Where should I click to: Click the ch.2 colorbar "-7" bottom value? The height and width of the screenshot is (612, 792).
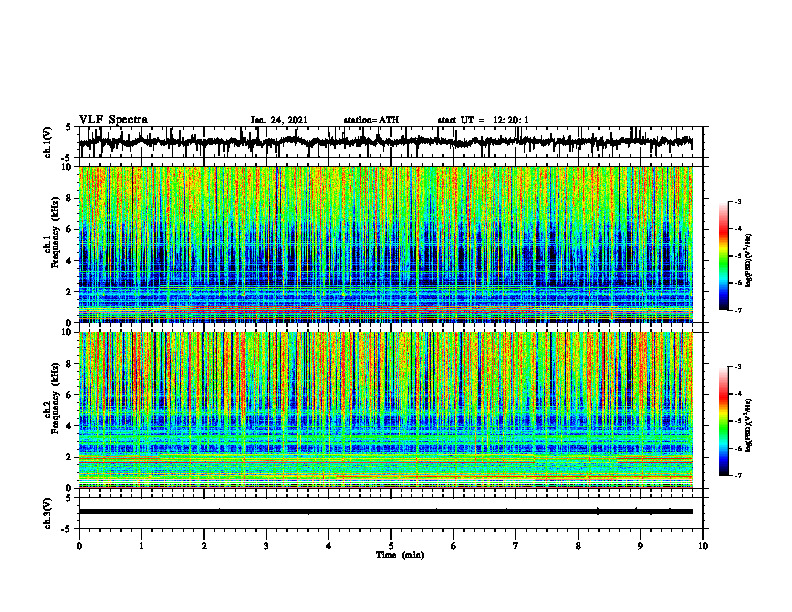[737, 475]
